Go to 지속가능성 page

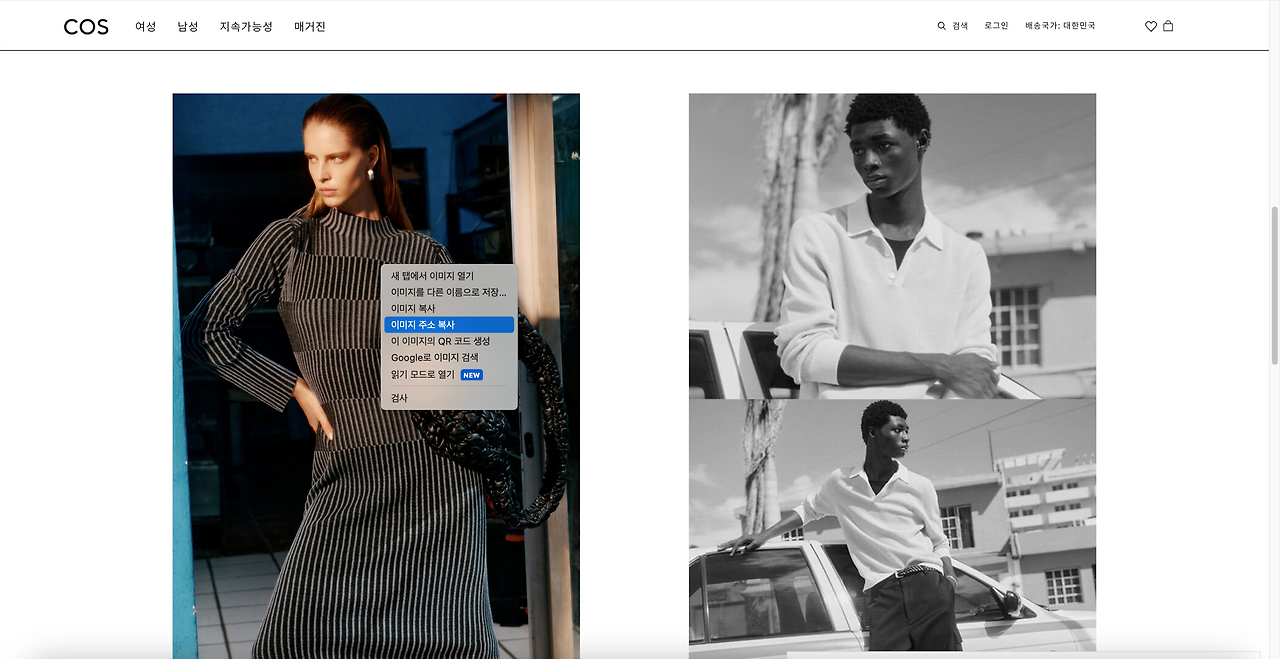(246, 27)
